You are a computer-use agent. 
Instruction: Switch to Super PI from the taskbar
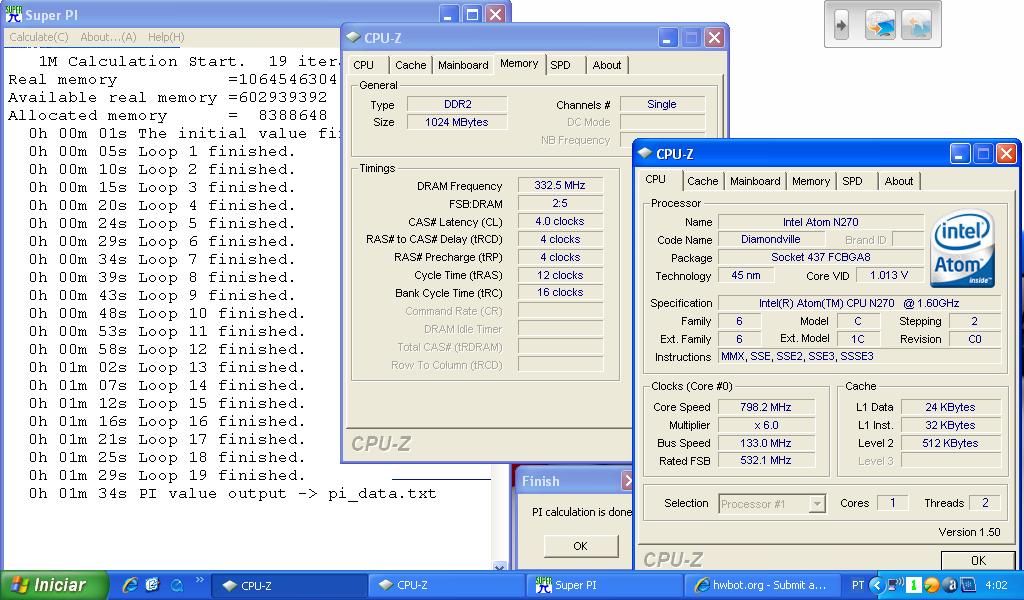coord(603,585)
